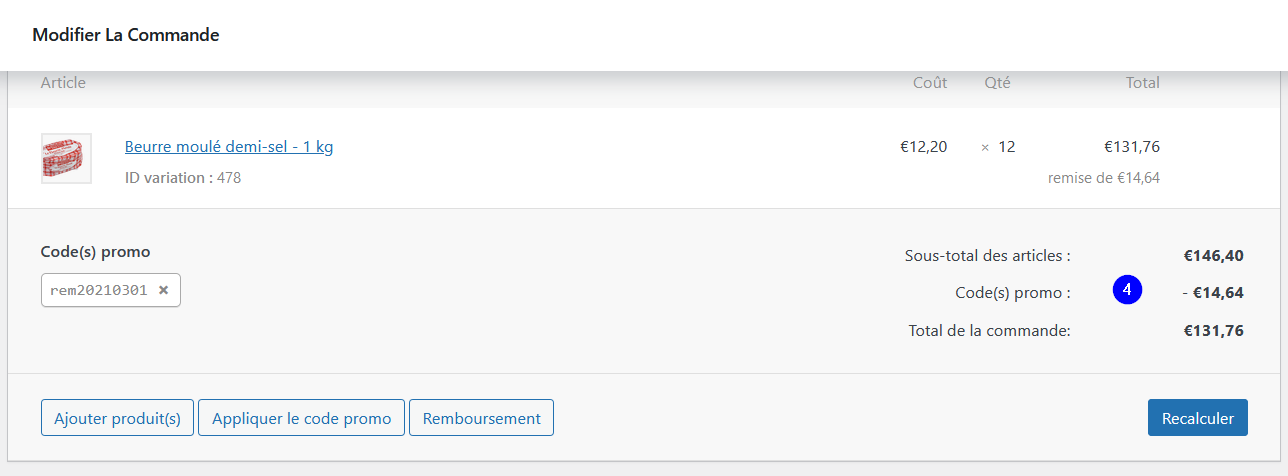Click the blue number 4 marker
Image resolution: width=1288 pixels, height=476 pixels.
1127,290
